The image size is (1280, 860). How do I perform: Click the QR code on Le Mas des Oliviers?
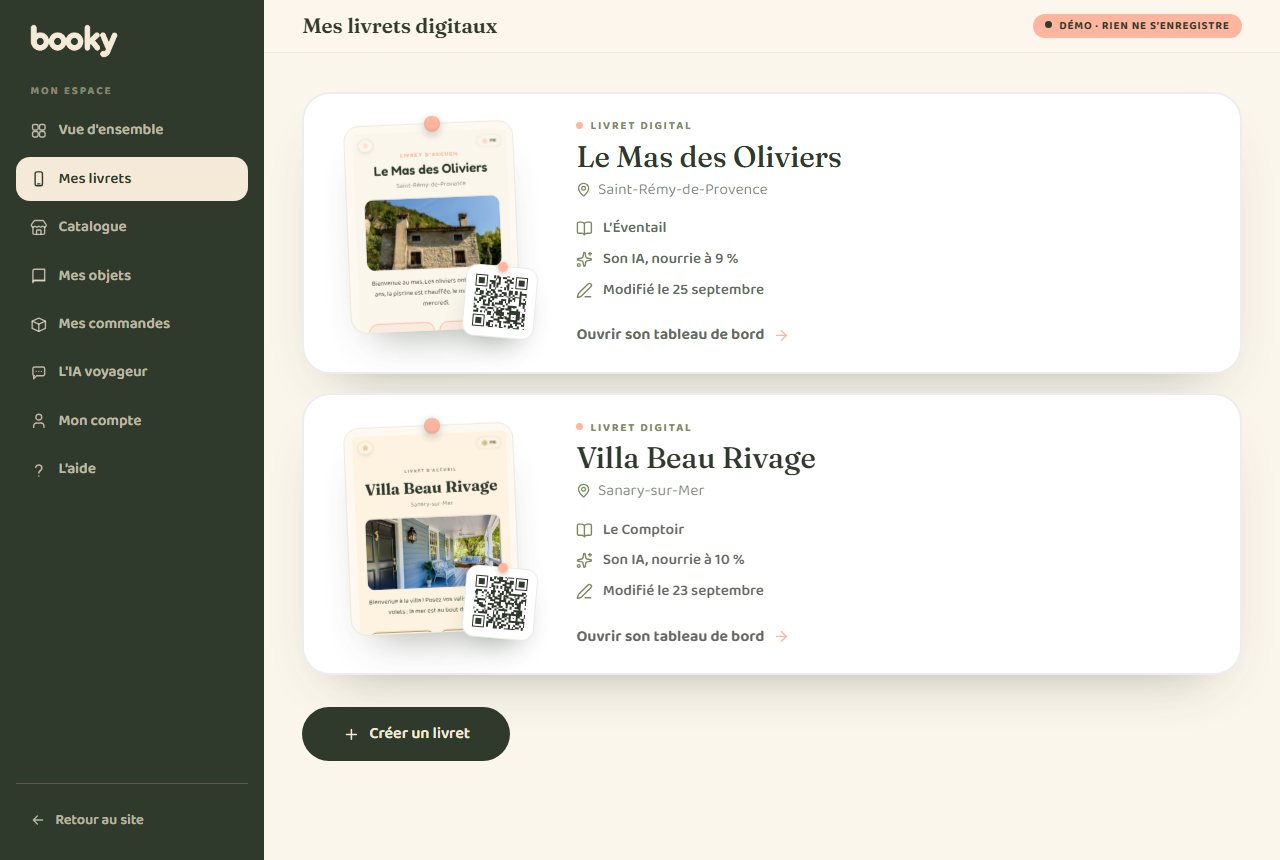tap(500, 302)
